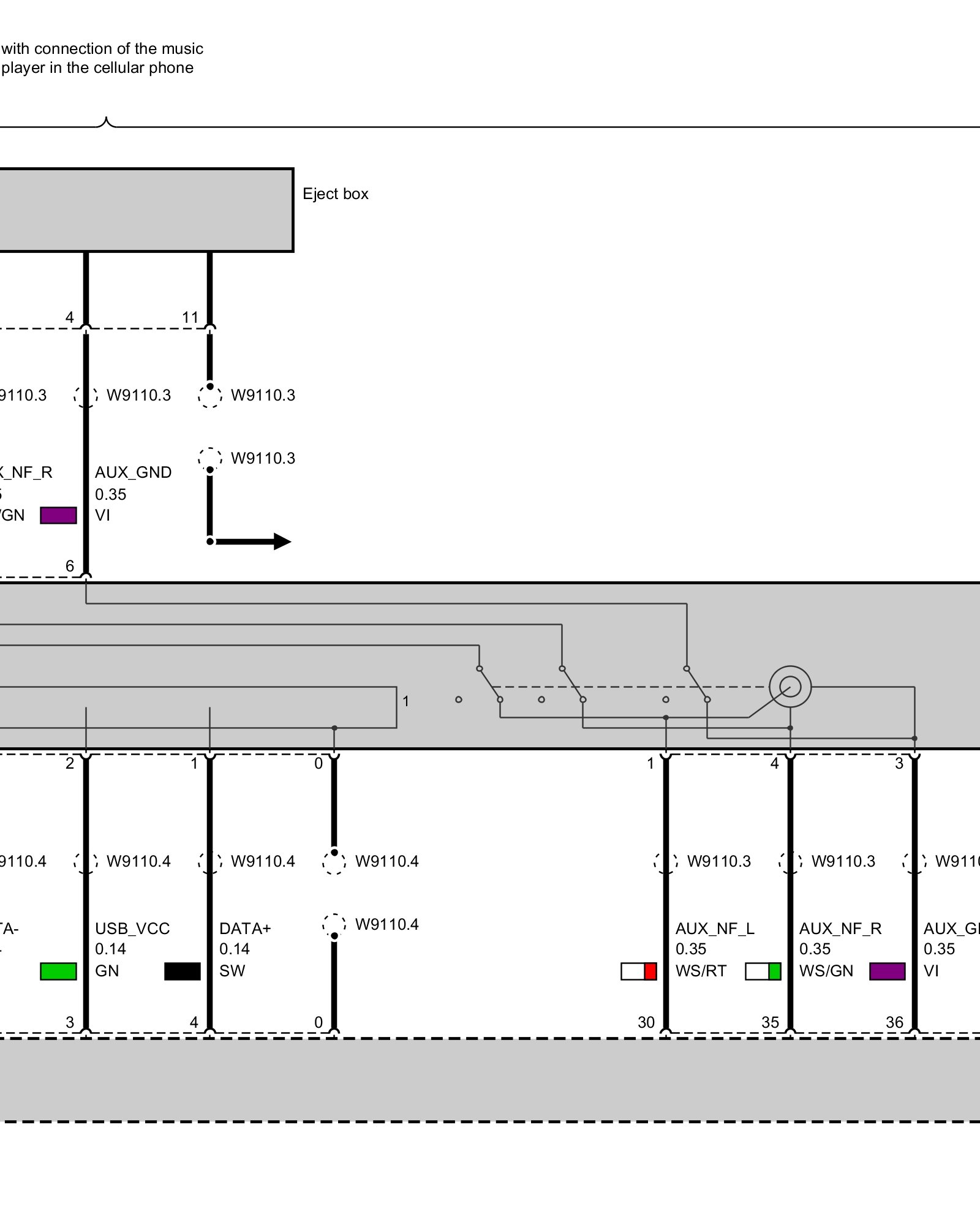
Task: Pick the white-green WS/GN color swatch
Action: click(x=763, y=971)
